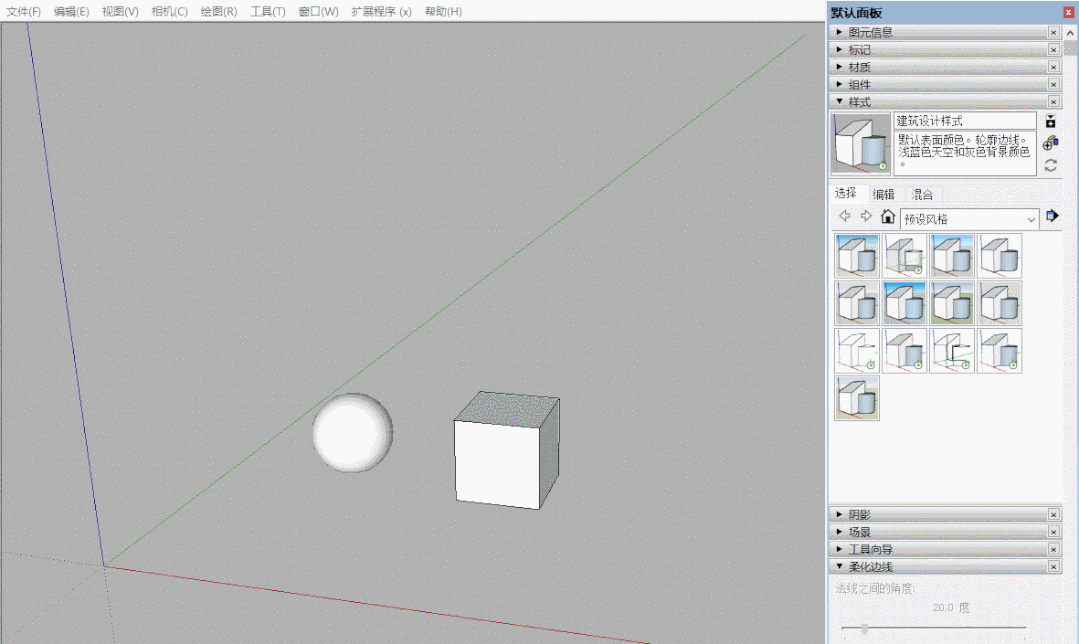Select the last style thumbnail with beige ground

[x=857, y=398]
